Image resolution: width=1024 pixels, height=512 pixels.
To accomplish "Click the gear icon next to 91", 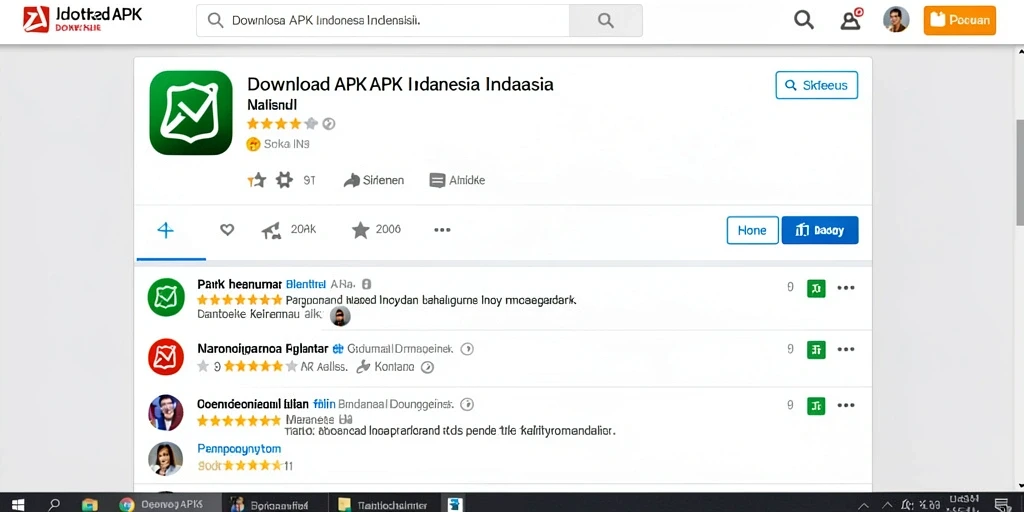I will (x=284, y=180).
